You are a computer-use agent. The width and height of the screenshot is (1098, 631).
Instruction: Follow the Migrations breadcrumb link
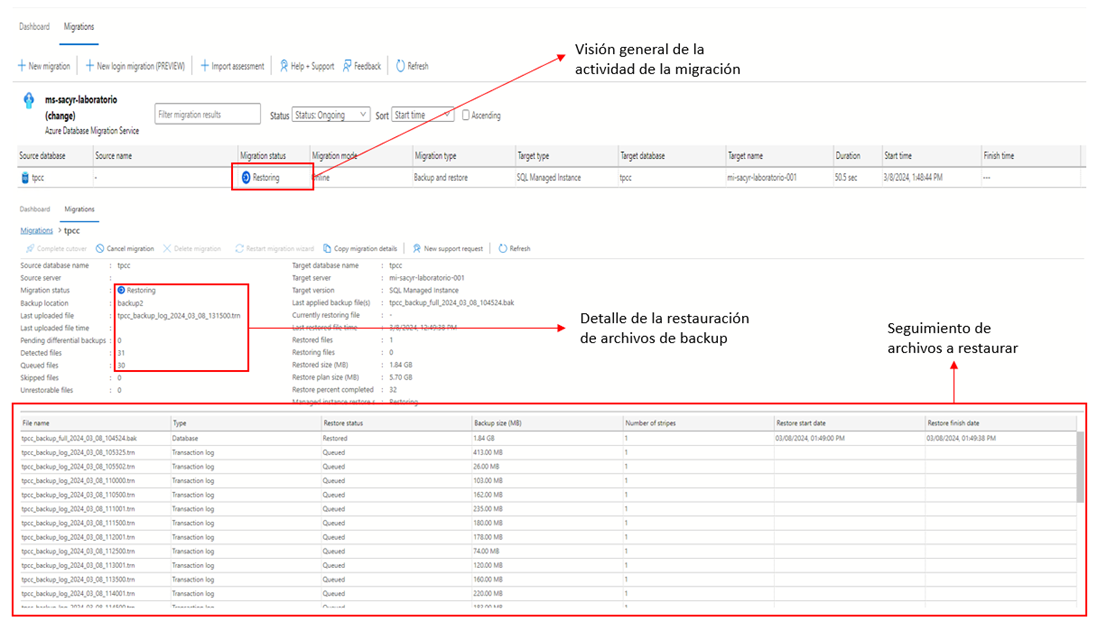point(36,230)
